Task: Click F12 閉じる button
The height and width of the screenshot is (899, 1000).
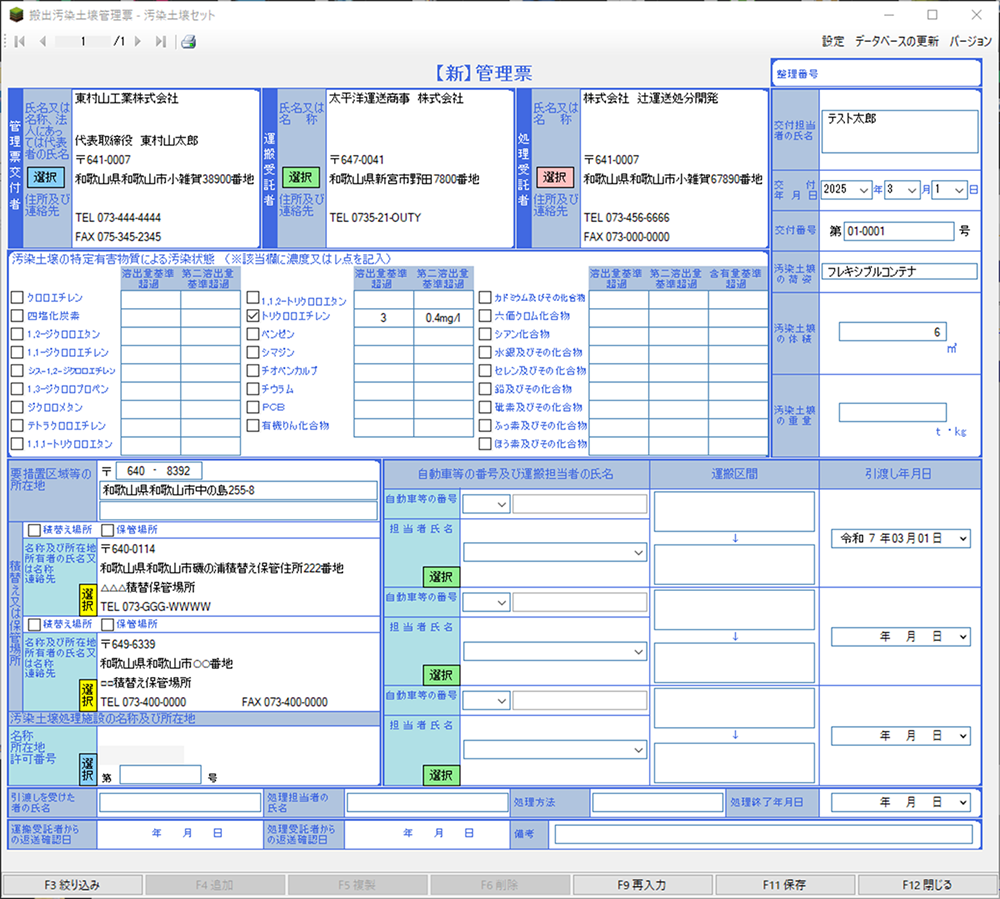Action: click(927, 885)
